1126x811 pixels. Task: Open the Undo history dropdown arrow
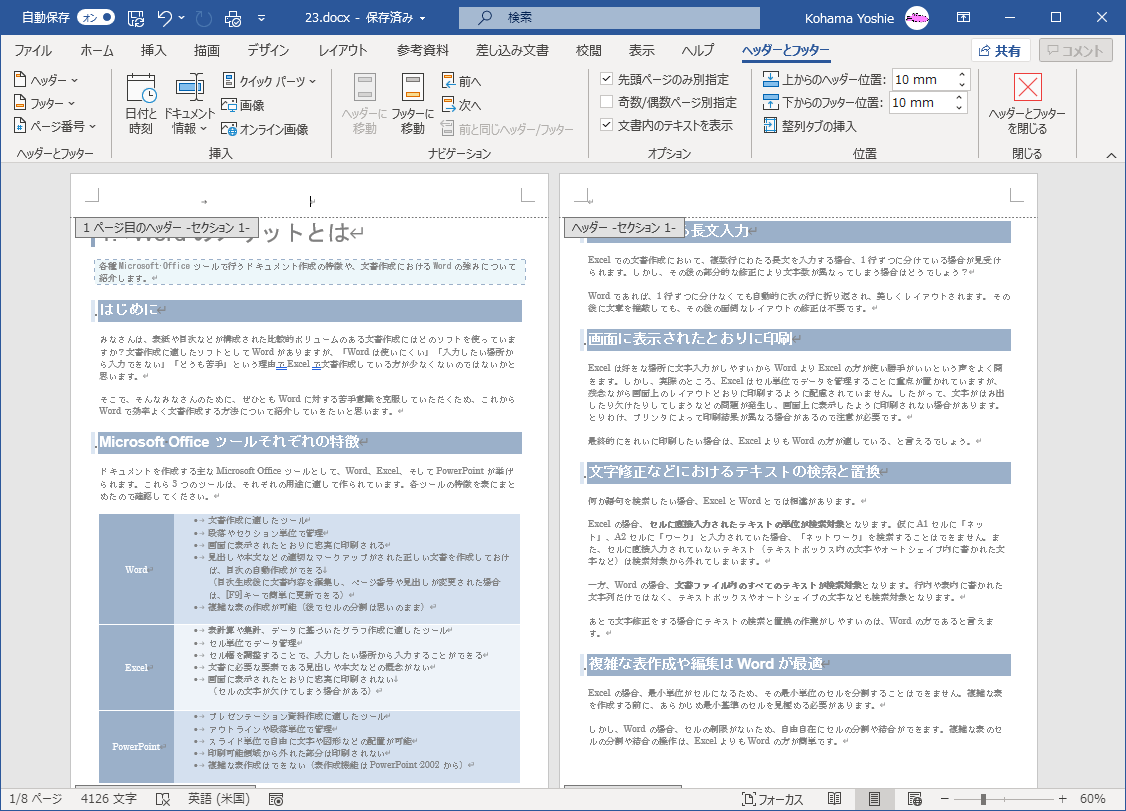pos(181,18)
